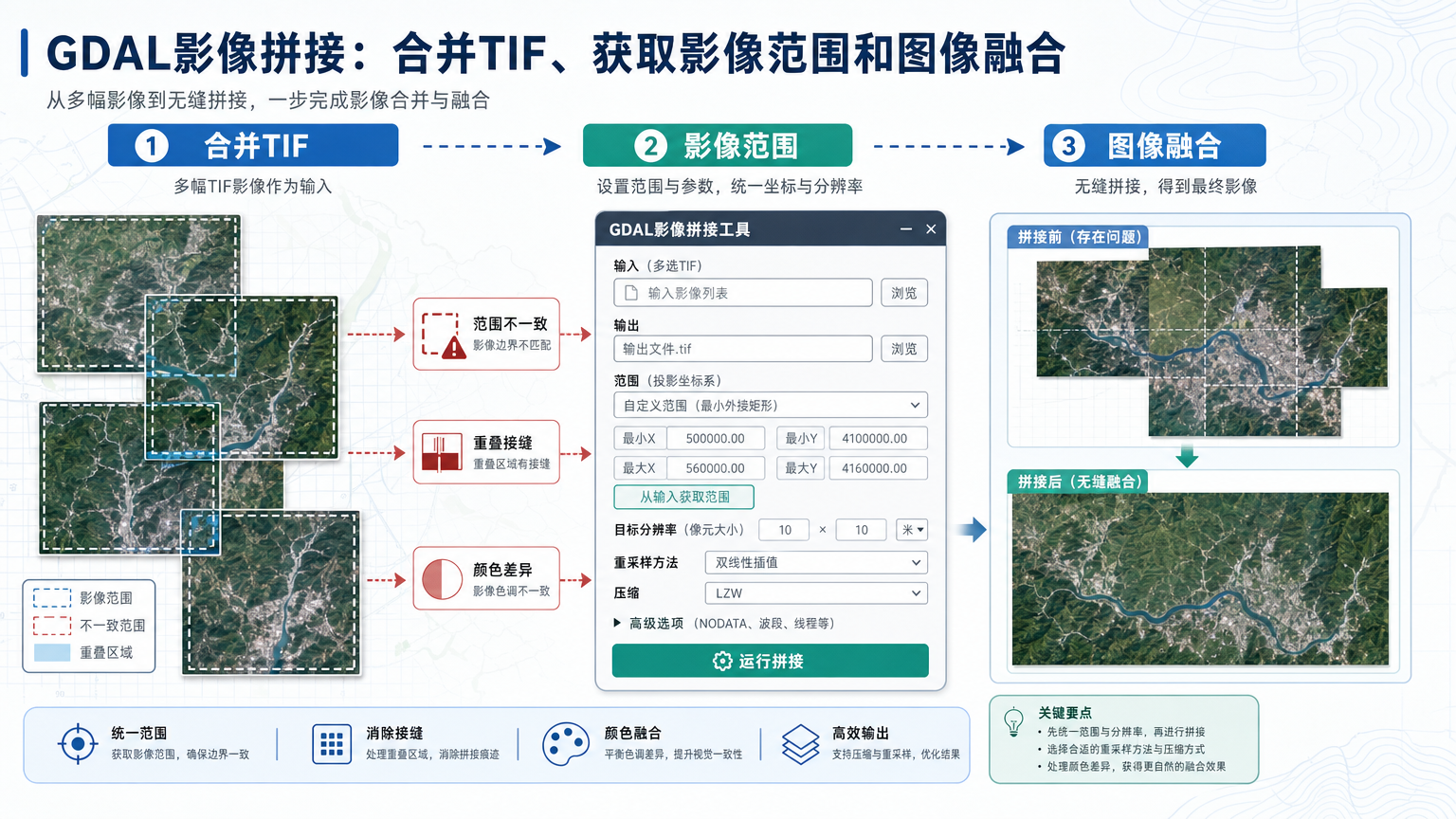
Task: Click the 多幅TIF影像作为输入 caption
Action: (253, 186)
